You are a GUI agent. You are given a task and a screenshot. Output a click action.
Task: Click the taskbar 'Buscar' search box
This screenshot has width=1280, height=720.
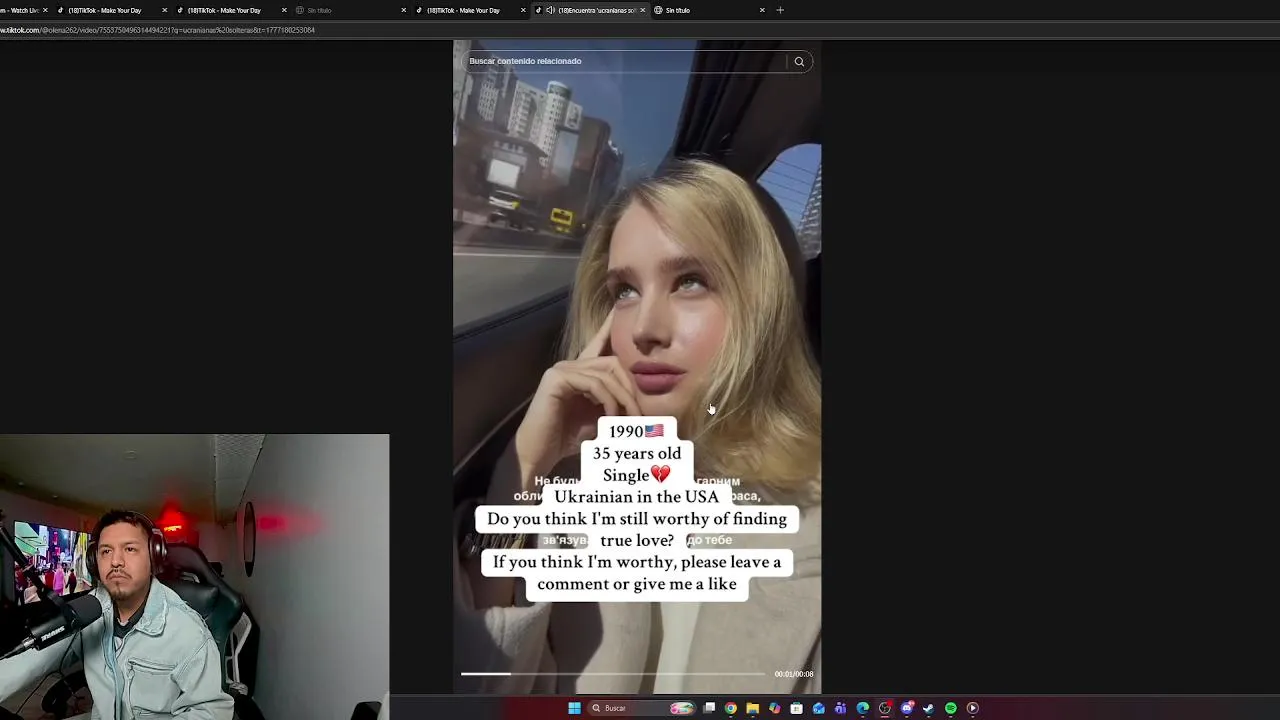(x=641, y=708)
